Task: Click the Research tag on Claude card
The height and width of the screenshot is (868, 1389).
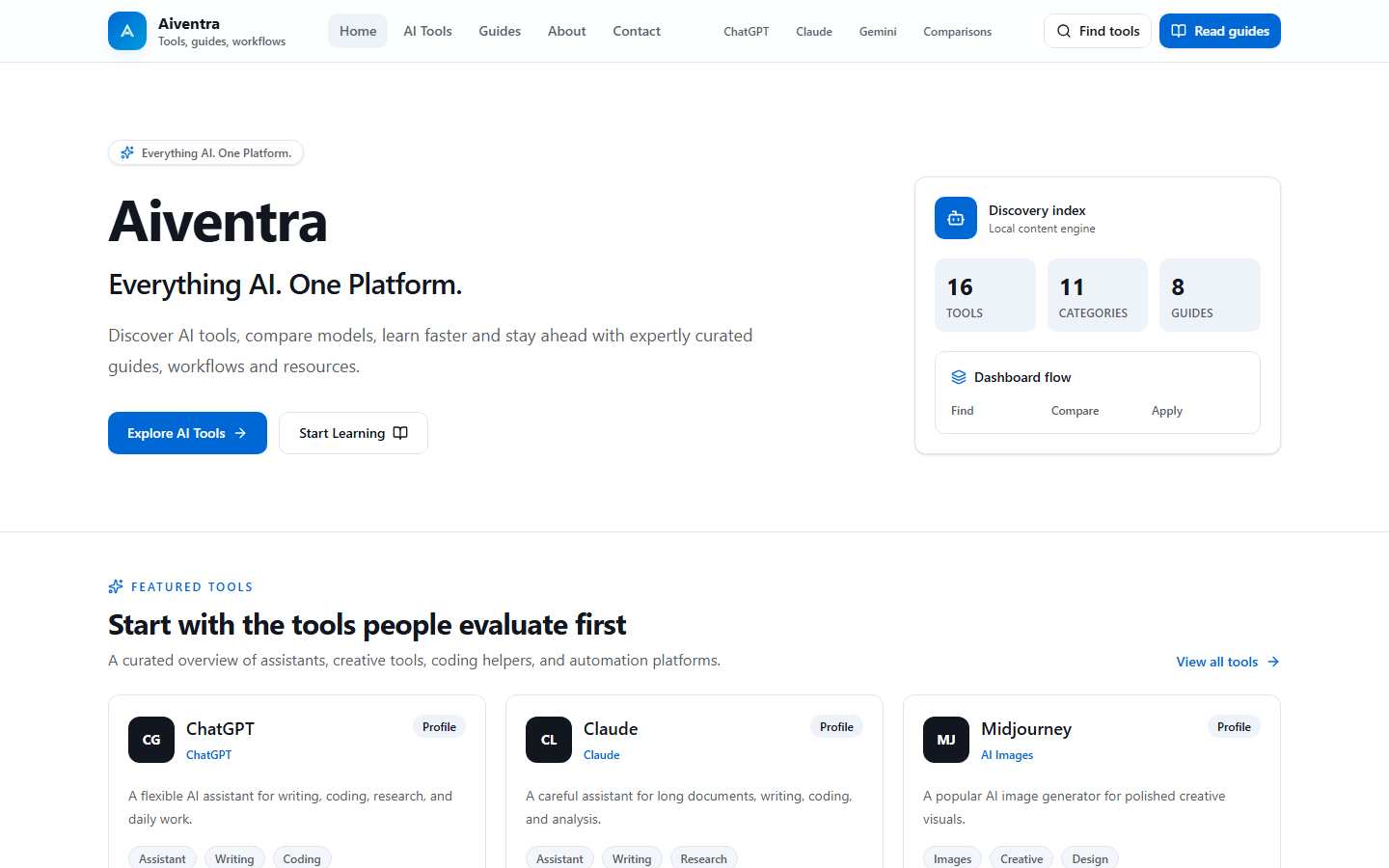Action: pyautogui.click(x=703, y=858)
